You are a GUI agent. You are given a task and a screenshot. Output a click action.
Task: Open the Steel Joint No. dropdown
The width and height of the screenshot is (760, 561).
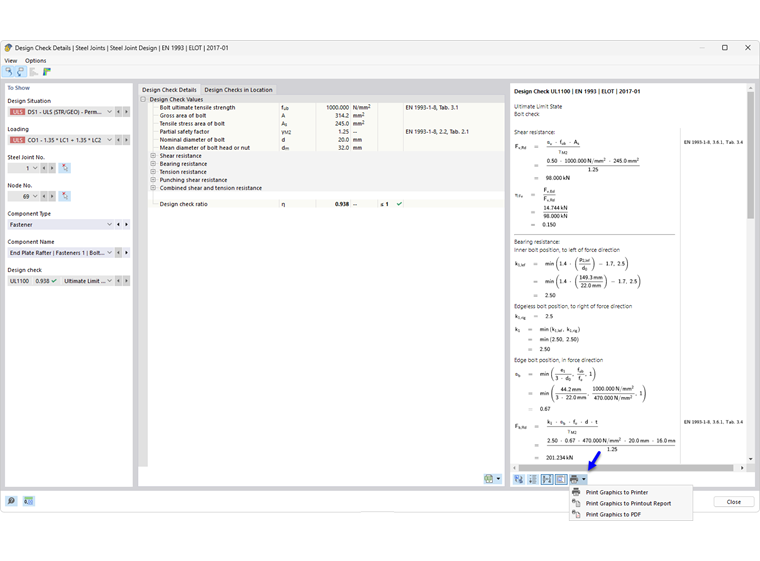[x=35, y=168]
